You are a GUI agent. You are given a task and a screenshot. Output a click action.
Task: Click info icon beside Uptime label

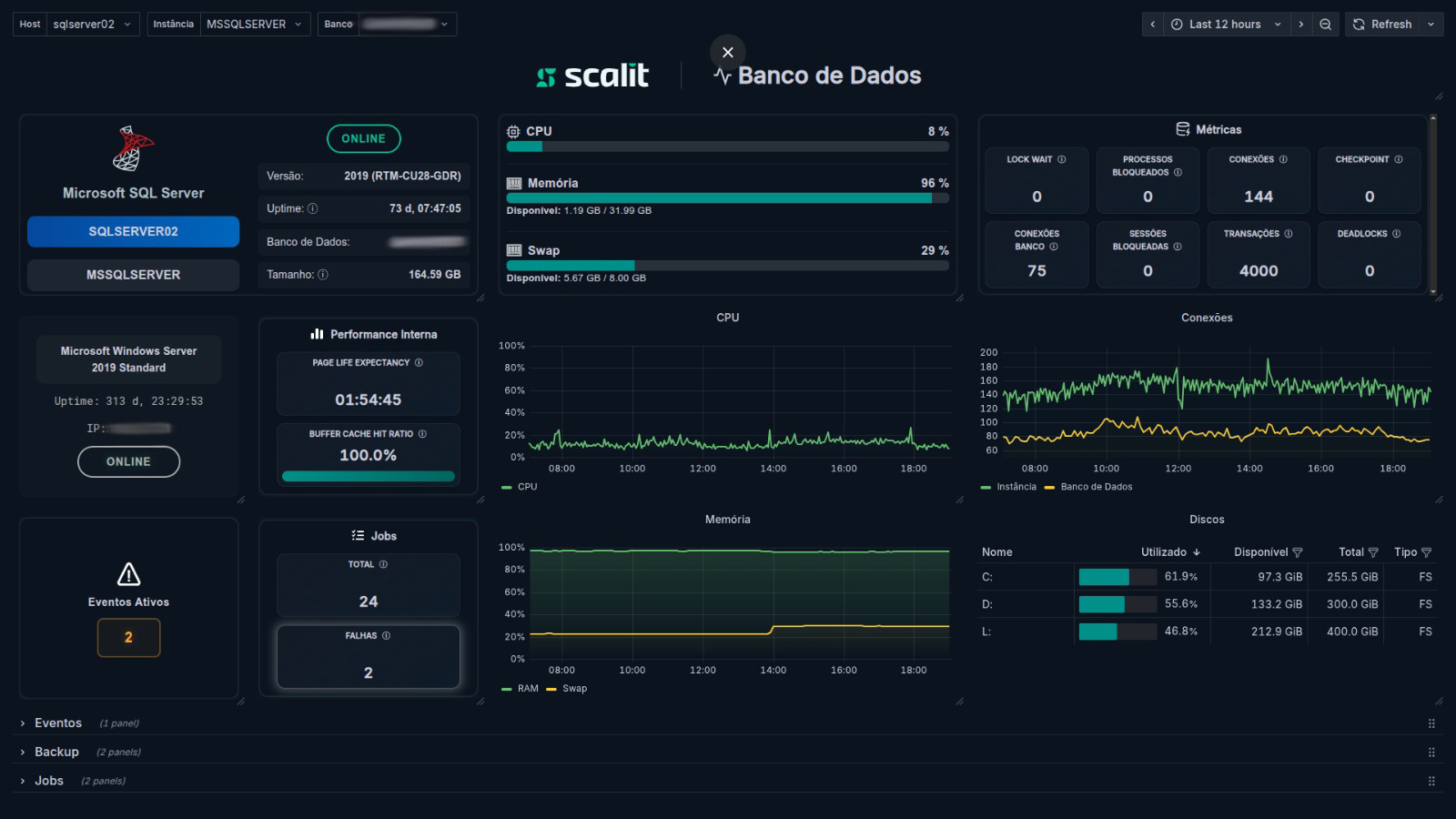click(x=313, y=208)
